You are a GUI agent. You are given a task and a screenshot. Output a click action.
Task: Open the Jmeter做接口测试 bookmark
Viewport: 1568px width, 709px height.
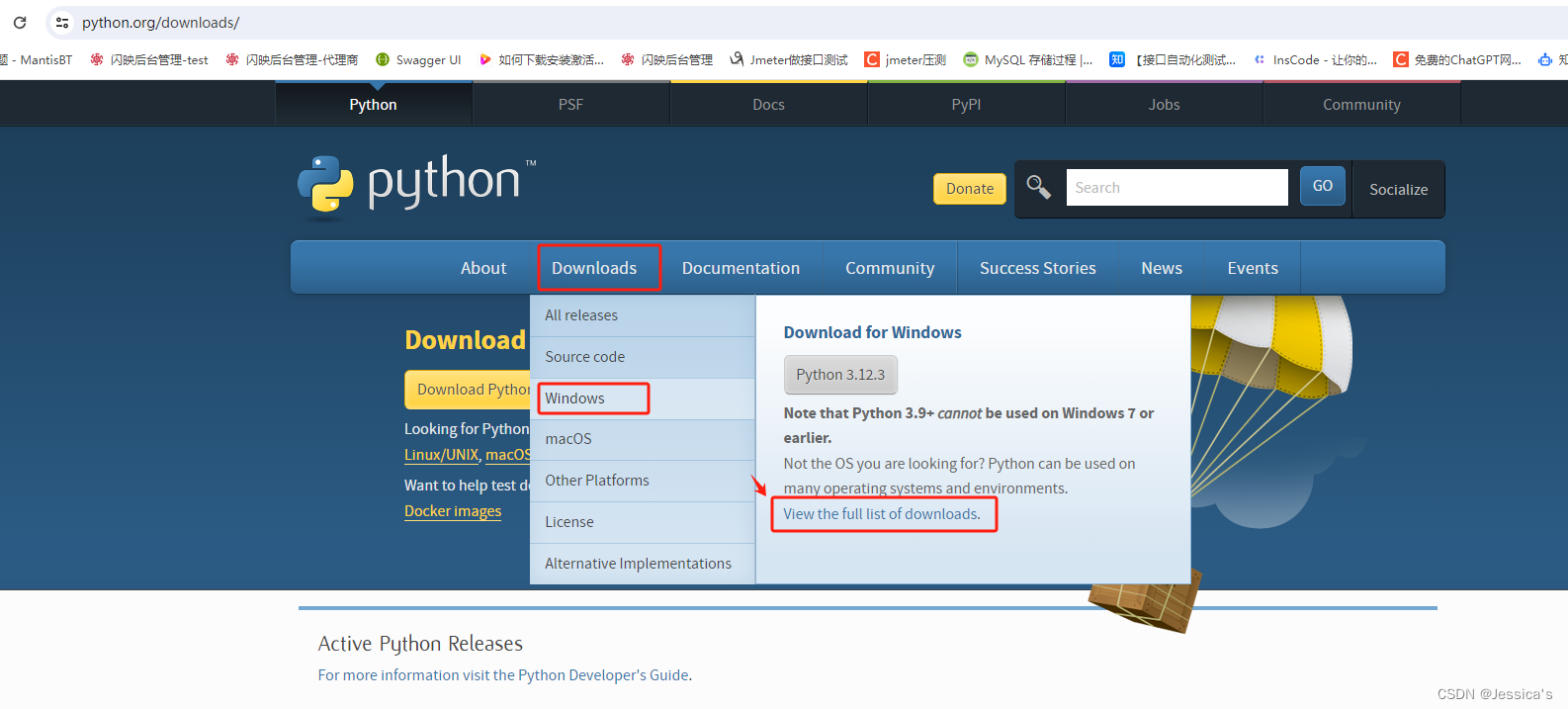tap(789, 59)
